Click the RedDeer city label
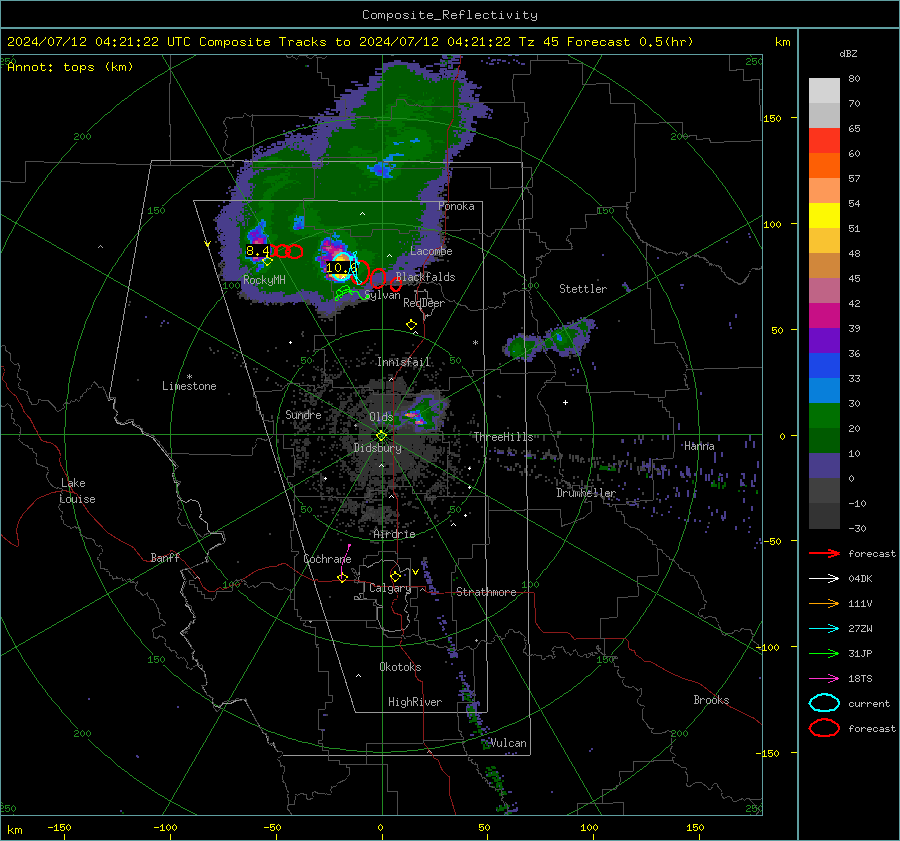The height and width of the screenshot is (841, 900). point(424,303)
